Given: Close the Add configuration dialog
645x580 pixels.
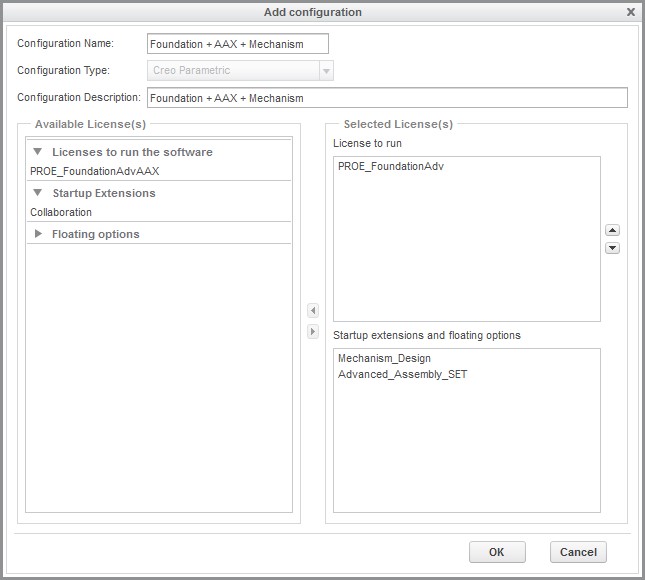Looking at the screenshot, I should click(631, 12).
